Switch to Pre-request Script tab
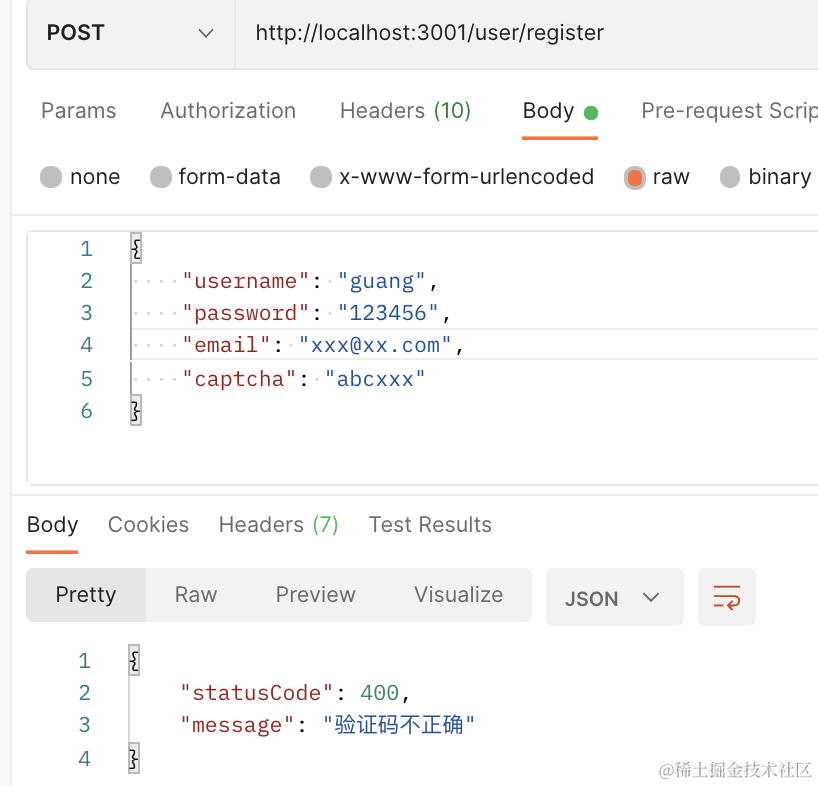Viewport: 818px width, 786px height. click(x=729, y=111)
